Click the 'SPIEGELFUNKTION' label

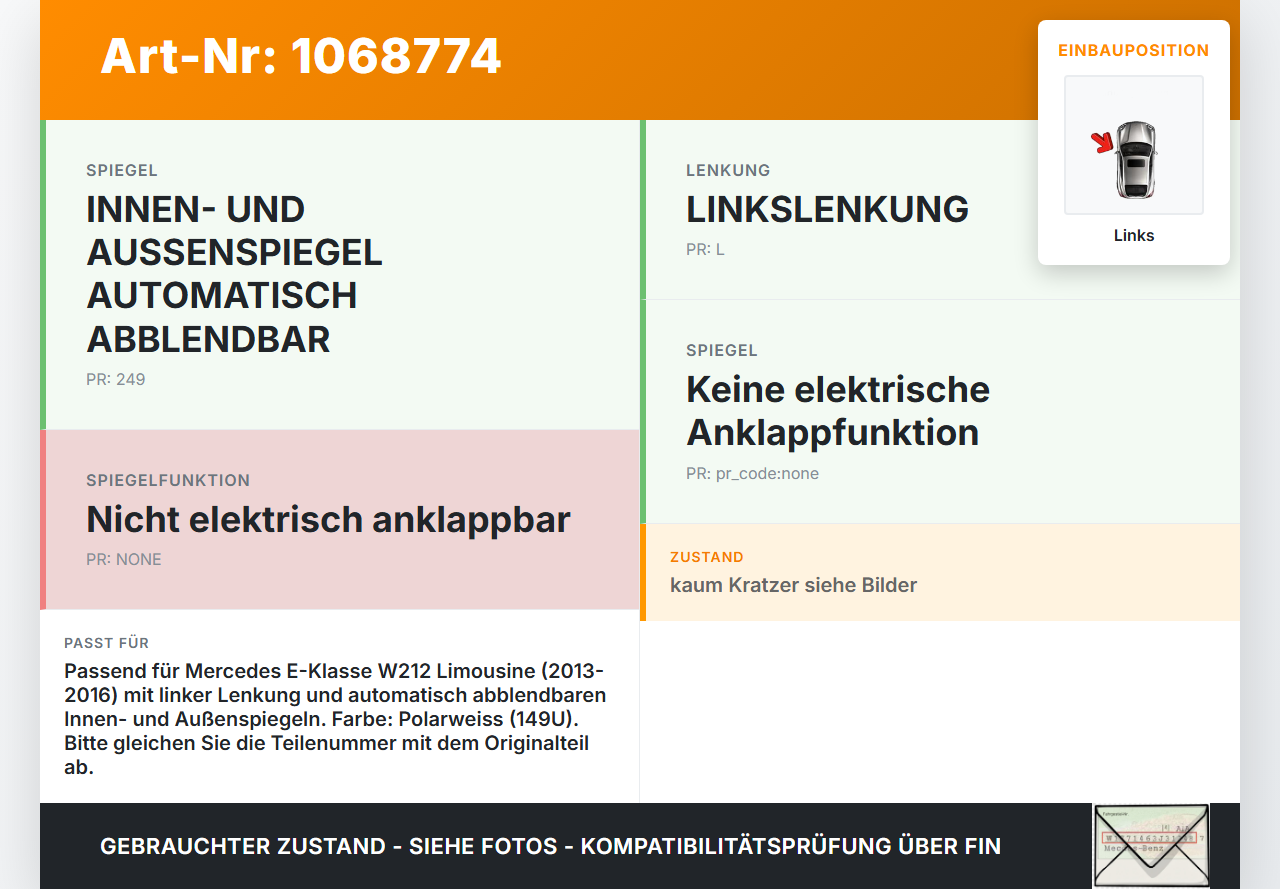click(x=168, y=480)
